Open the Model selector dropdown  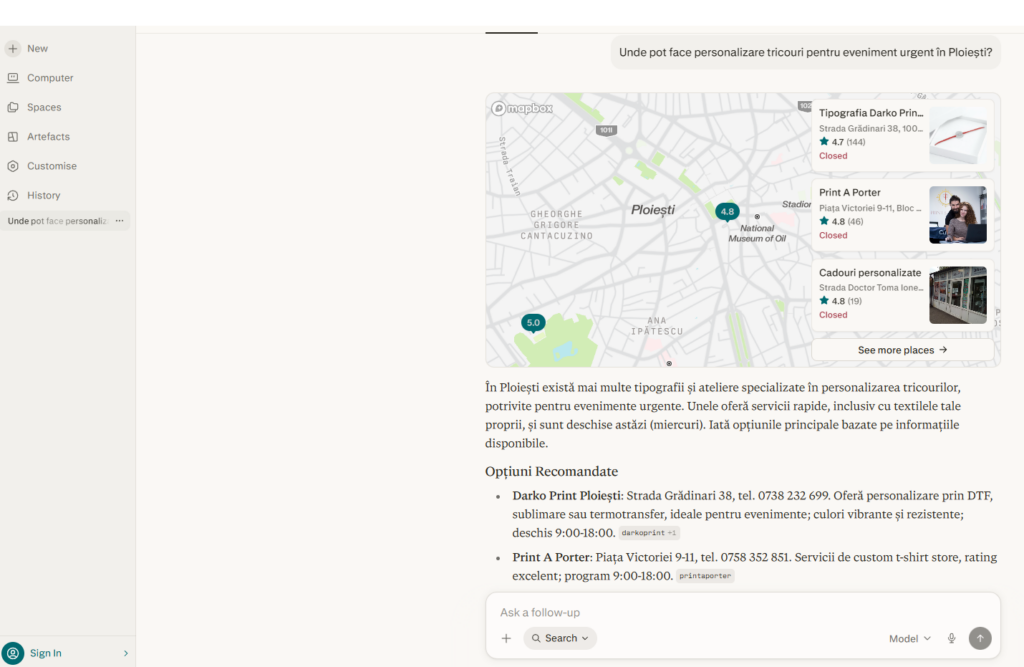tap(910, 638)
